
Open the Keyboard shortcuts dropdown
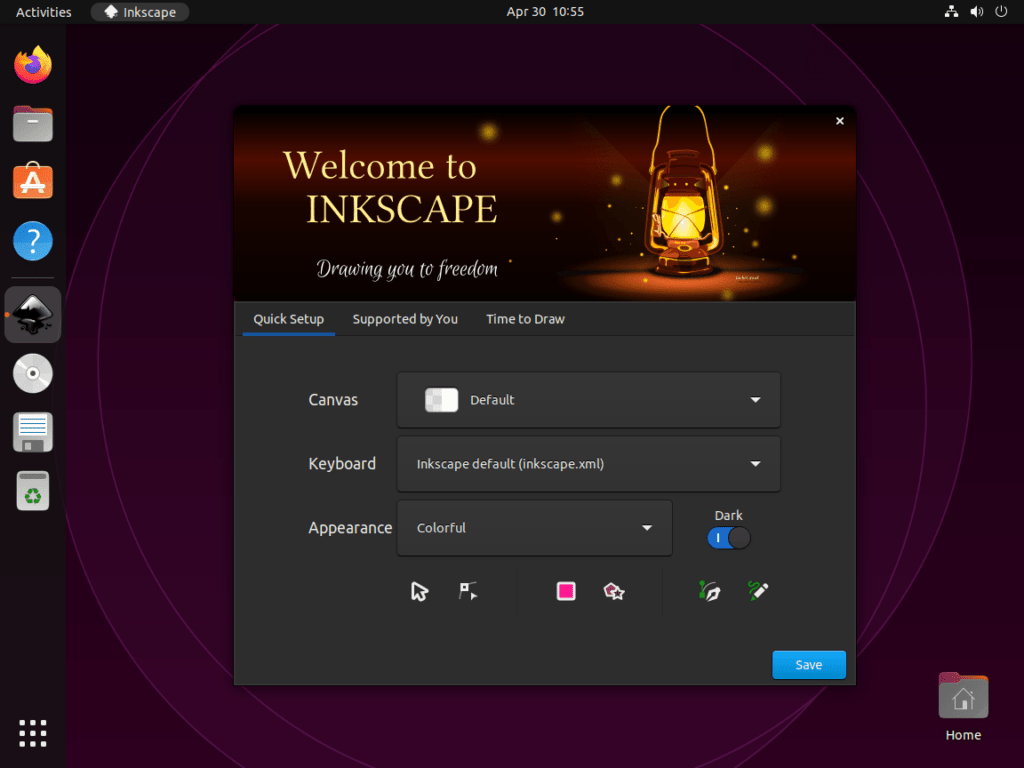(588, 463)
